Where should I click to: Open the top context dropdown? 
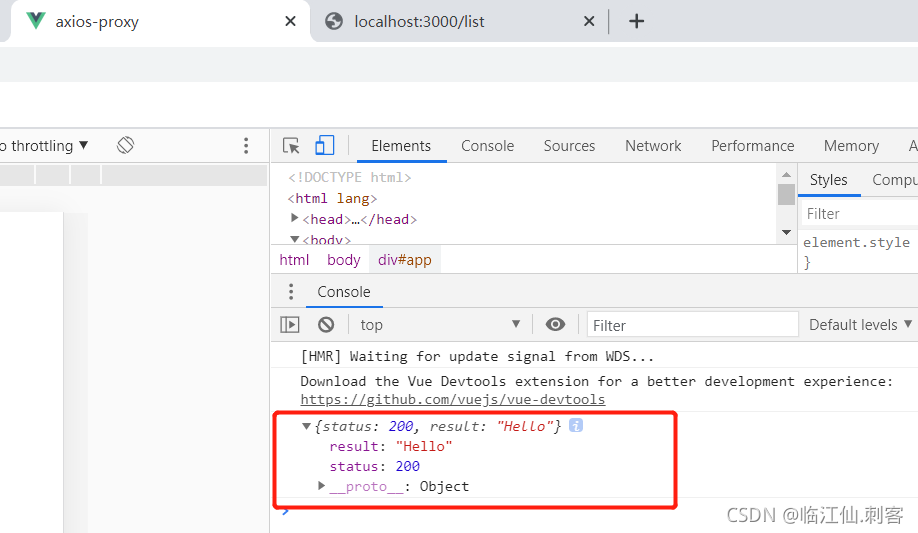(440, 324)
